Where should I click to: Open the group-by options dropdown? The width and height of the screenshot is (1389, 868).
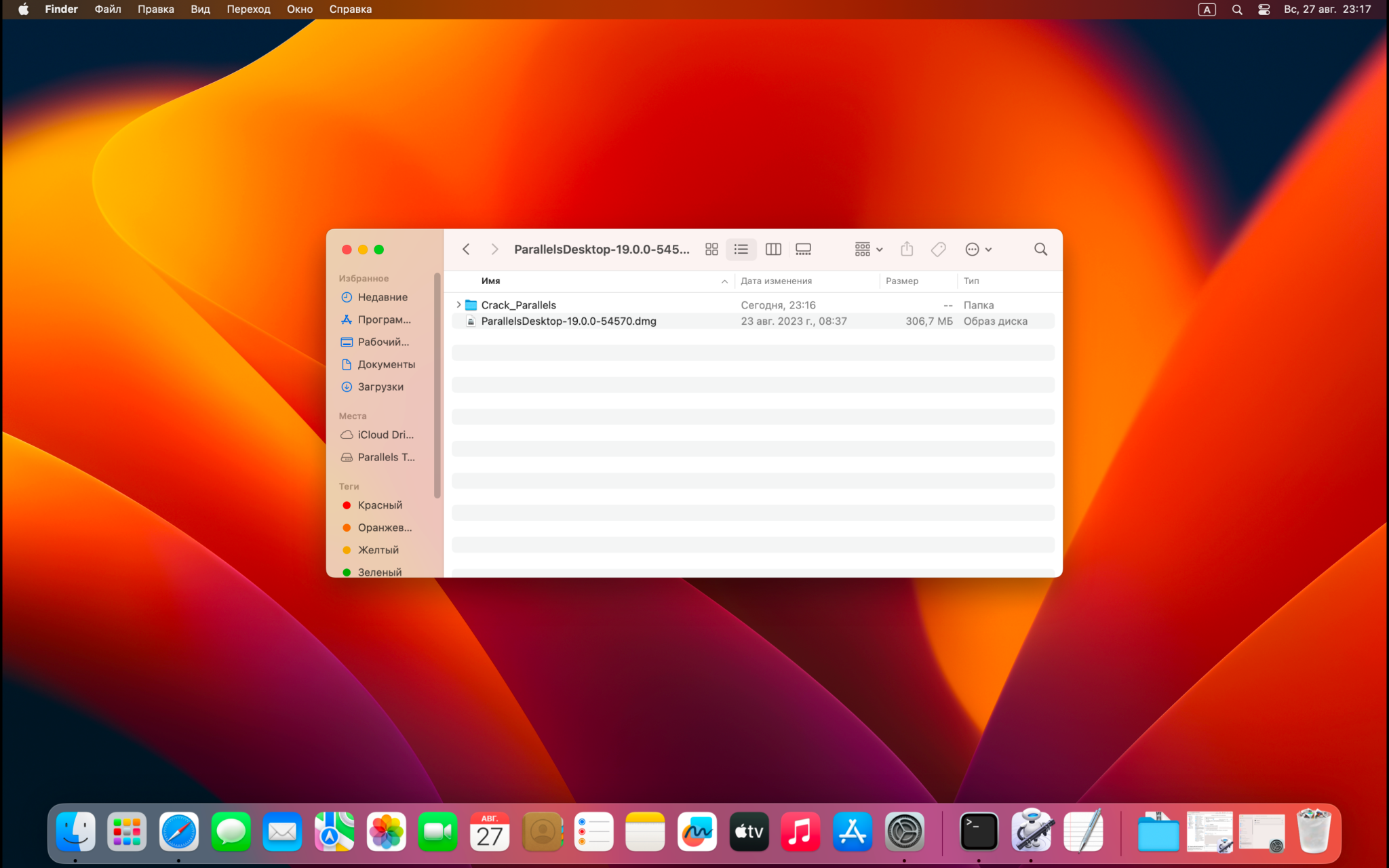tap(869, 250)
